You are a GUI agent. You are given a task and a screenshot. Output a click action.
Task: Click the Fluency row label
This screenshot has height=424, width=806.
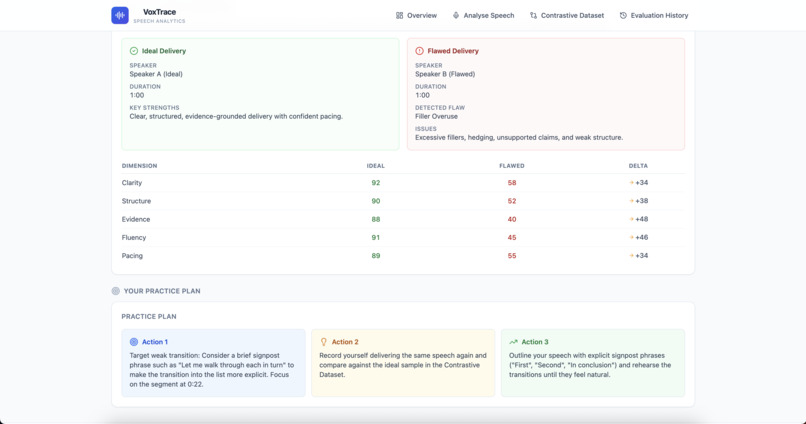point(134,237)
